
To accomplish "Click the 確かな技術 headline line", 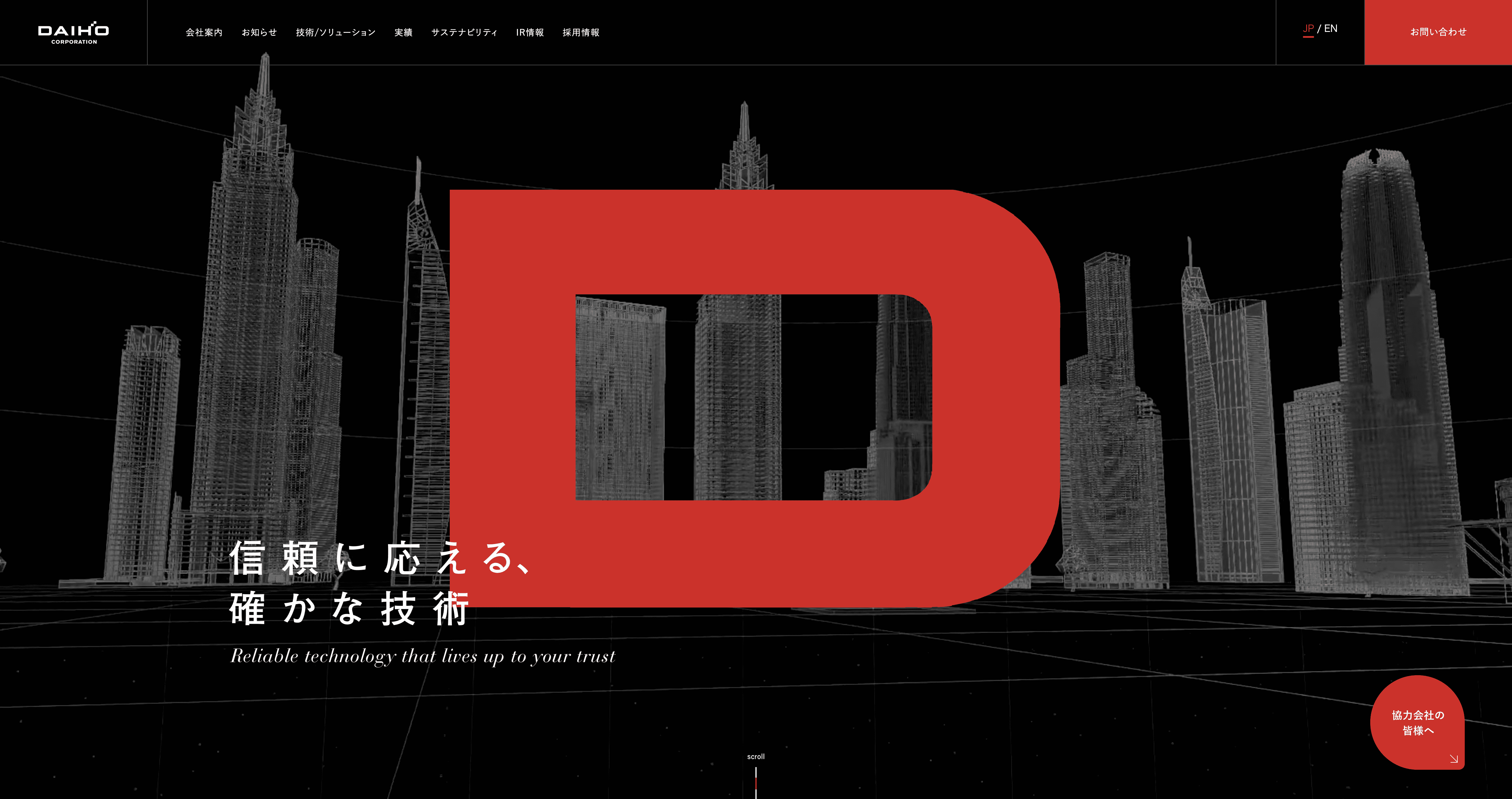I will [349, 609].
